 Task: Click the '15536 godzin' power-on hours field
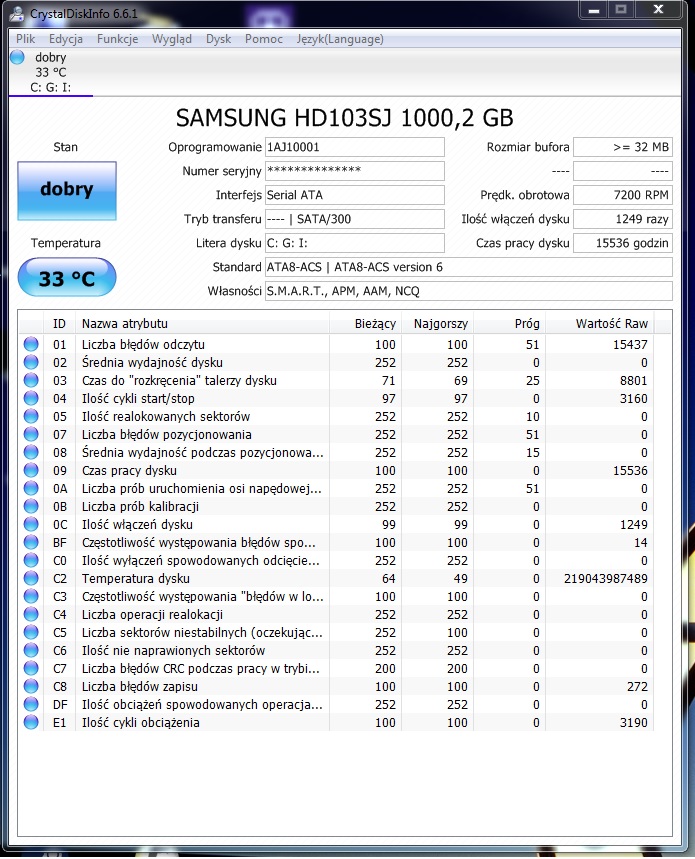tap(623, 243)
